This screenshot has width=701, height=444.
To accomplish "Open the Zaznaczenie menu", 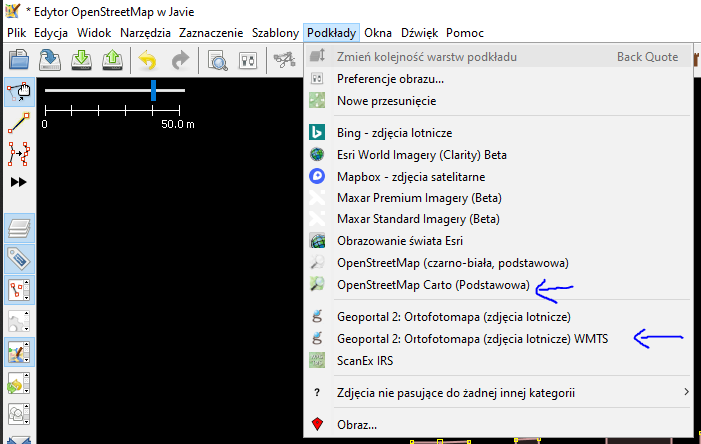I will [x=211, y=33].
